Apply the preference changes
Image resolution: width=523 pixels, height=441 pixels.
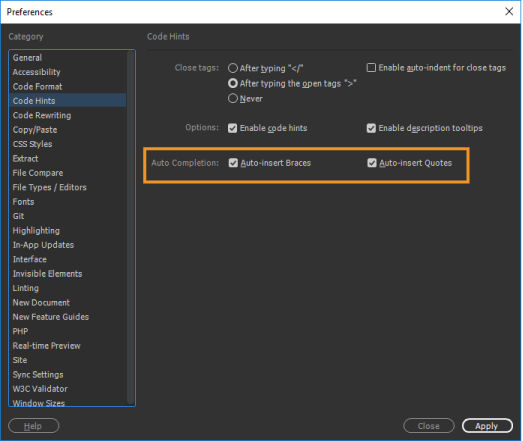[487, 426]
